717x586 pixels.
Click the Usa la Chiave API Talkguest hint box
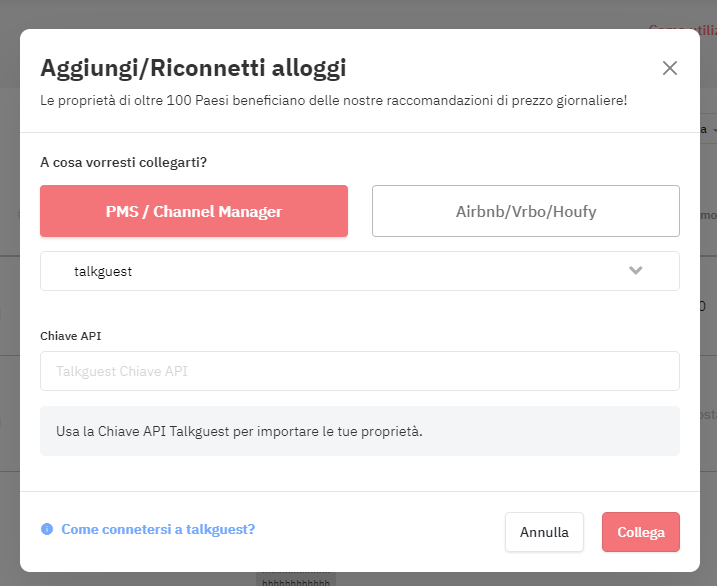[x=359, y=431]
